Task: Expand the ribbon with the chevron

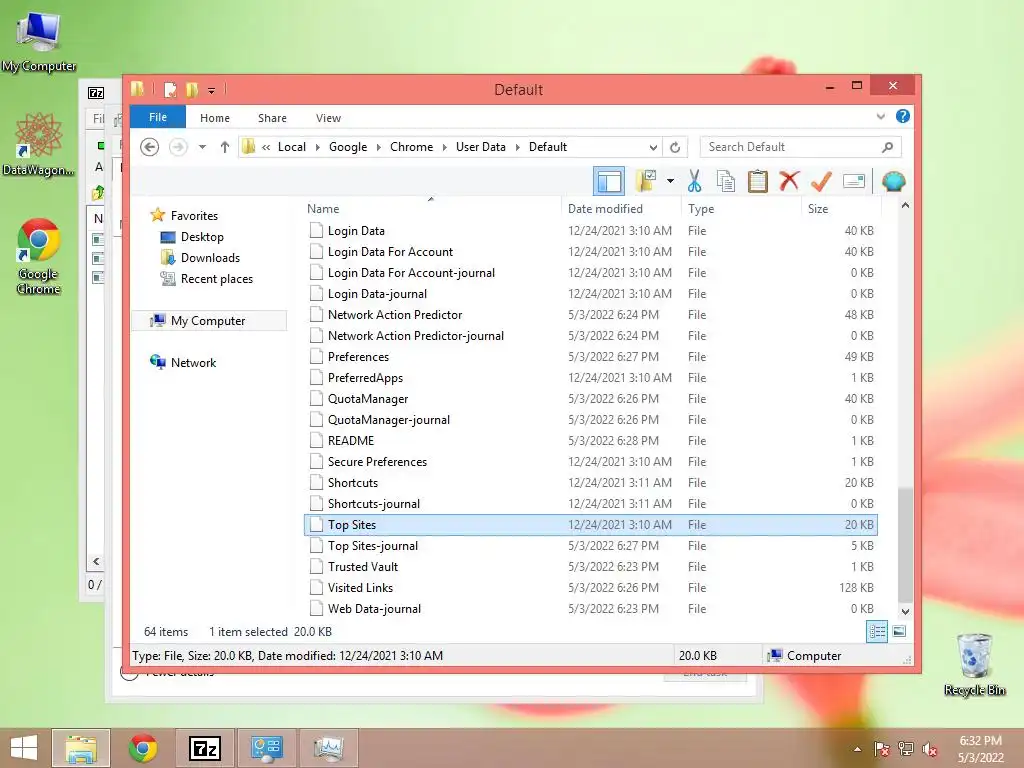Action: click(880, 117)
